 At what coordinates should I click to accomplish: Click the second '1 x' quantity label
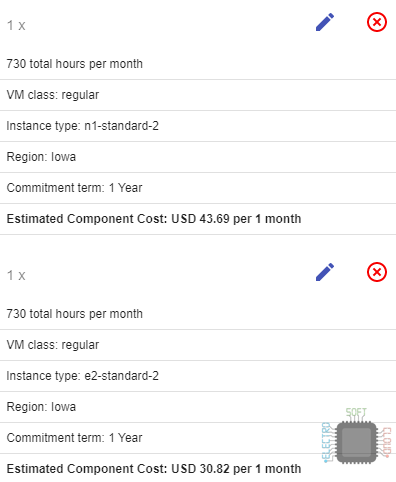[16, 275]
